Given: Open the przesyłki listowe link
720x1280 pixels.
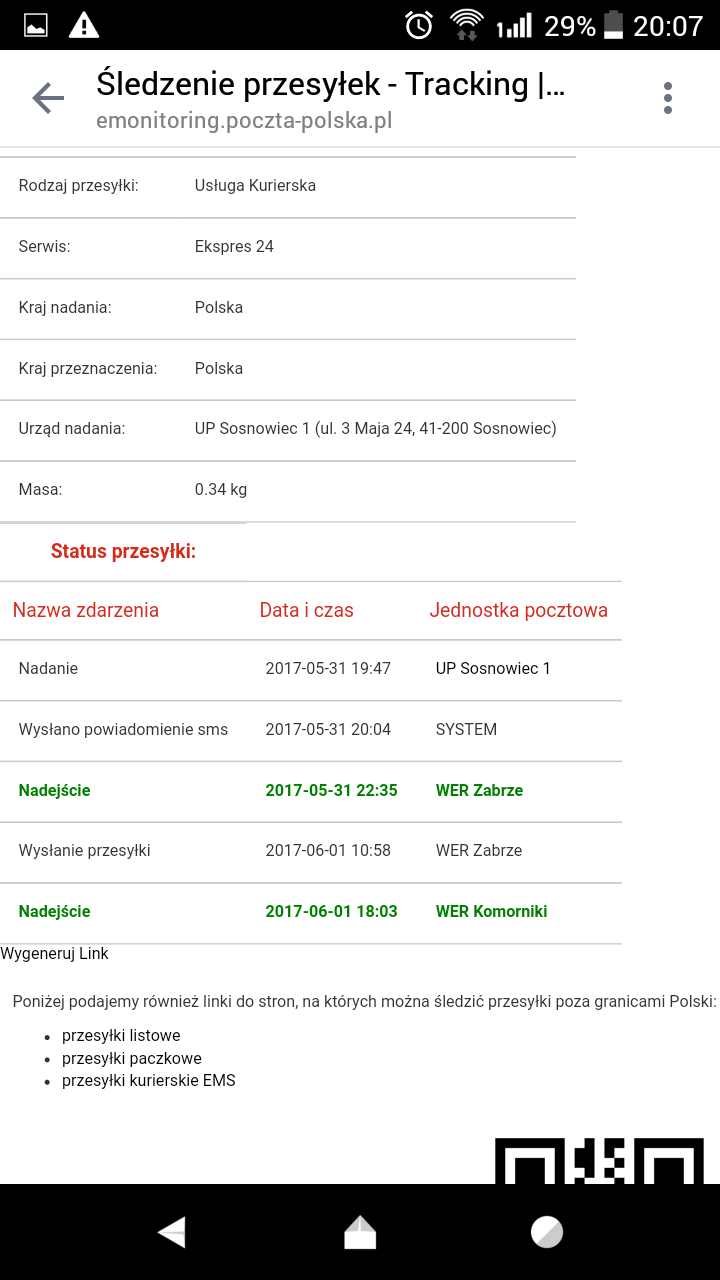Looking at the screenshot, I should [x=121, y=1036].
